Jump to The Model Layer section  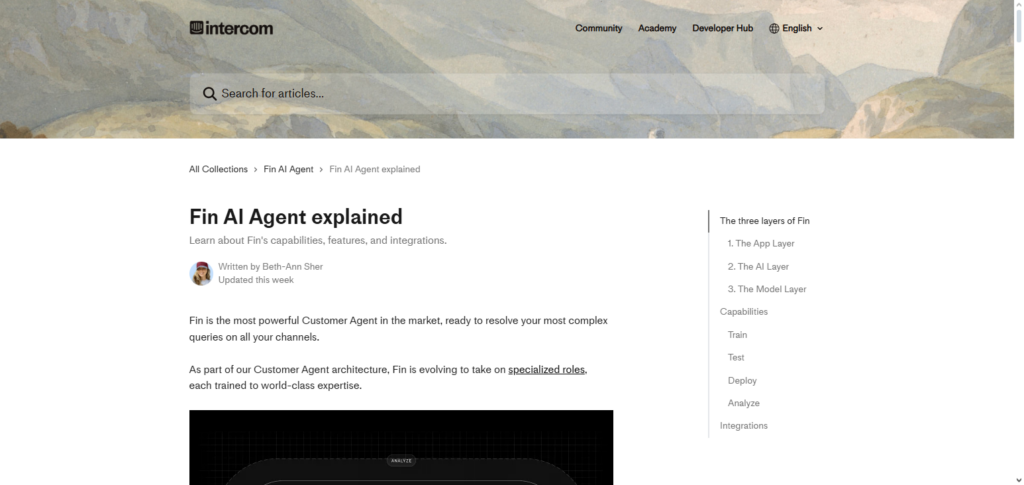point(766,289)
